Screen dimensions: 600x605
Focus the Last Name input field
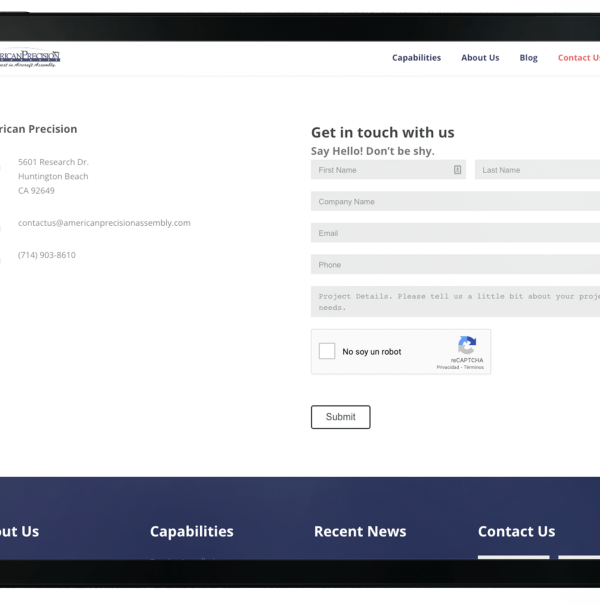pos(537,170)
